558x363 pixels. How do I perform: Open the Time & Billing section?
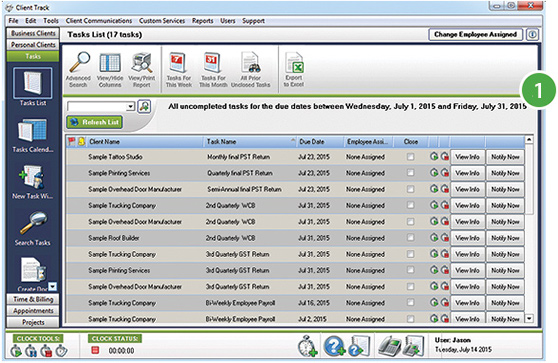(33, 299)
